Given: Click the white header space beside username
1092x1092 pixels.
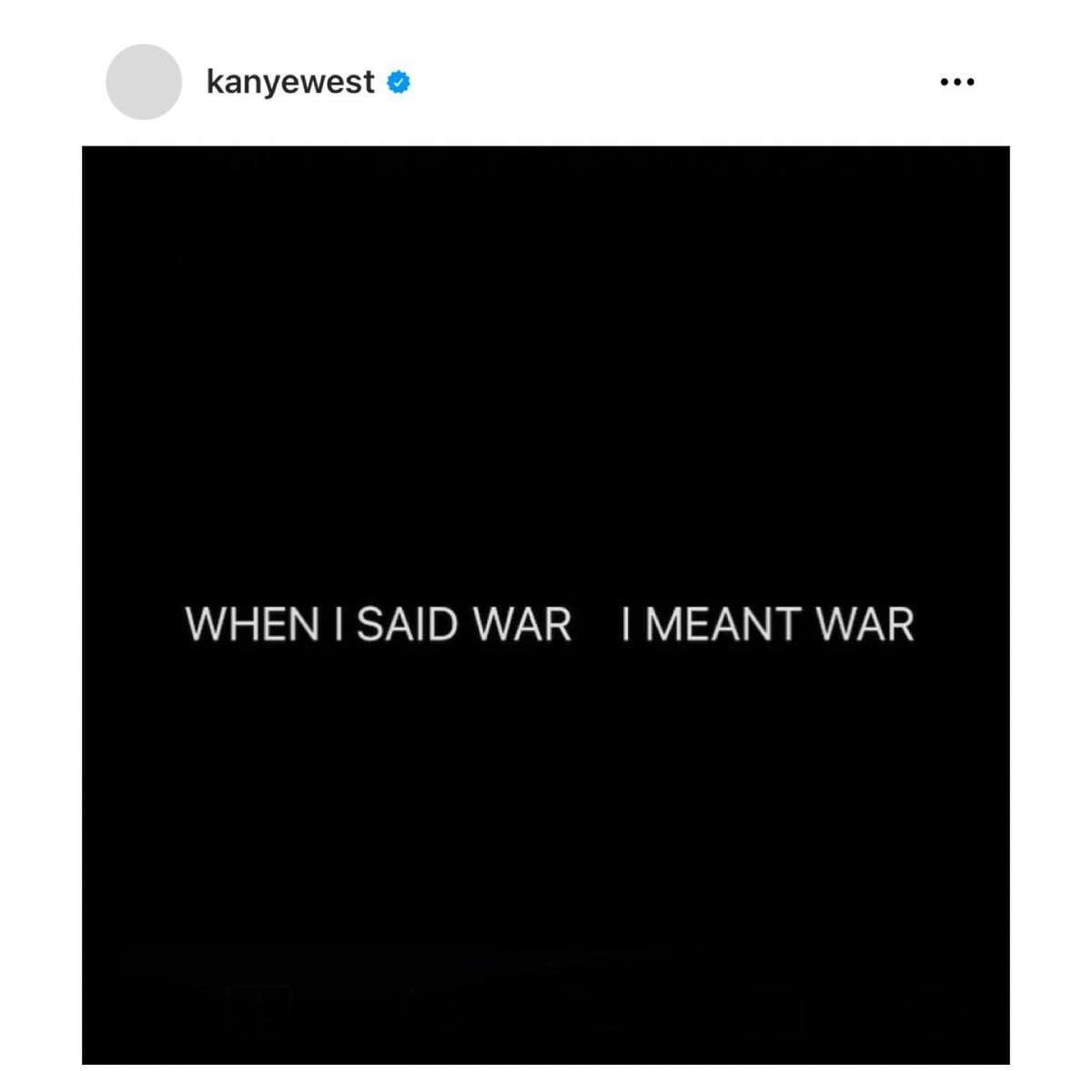Looking at the screenshot, I should pyautogui.click(x=673, y=82).
